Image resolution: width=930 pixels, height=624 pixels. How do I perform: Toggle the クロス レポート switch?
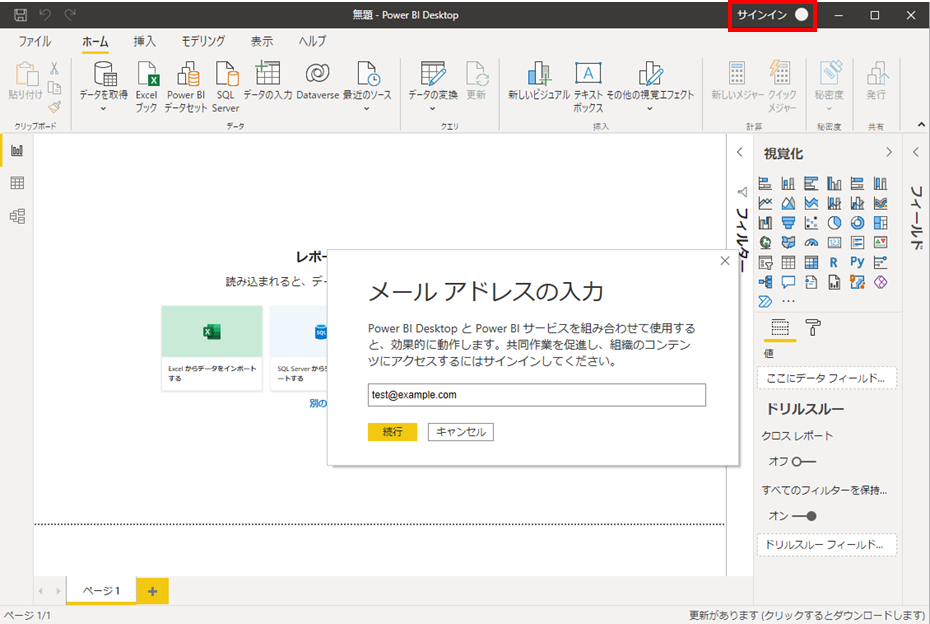coord(804,462)
